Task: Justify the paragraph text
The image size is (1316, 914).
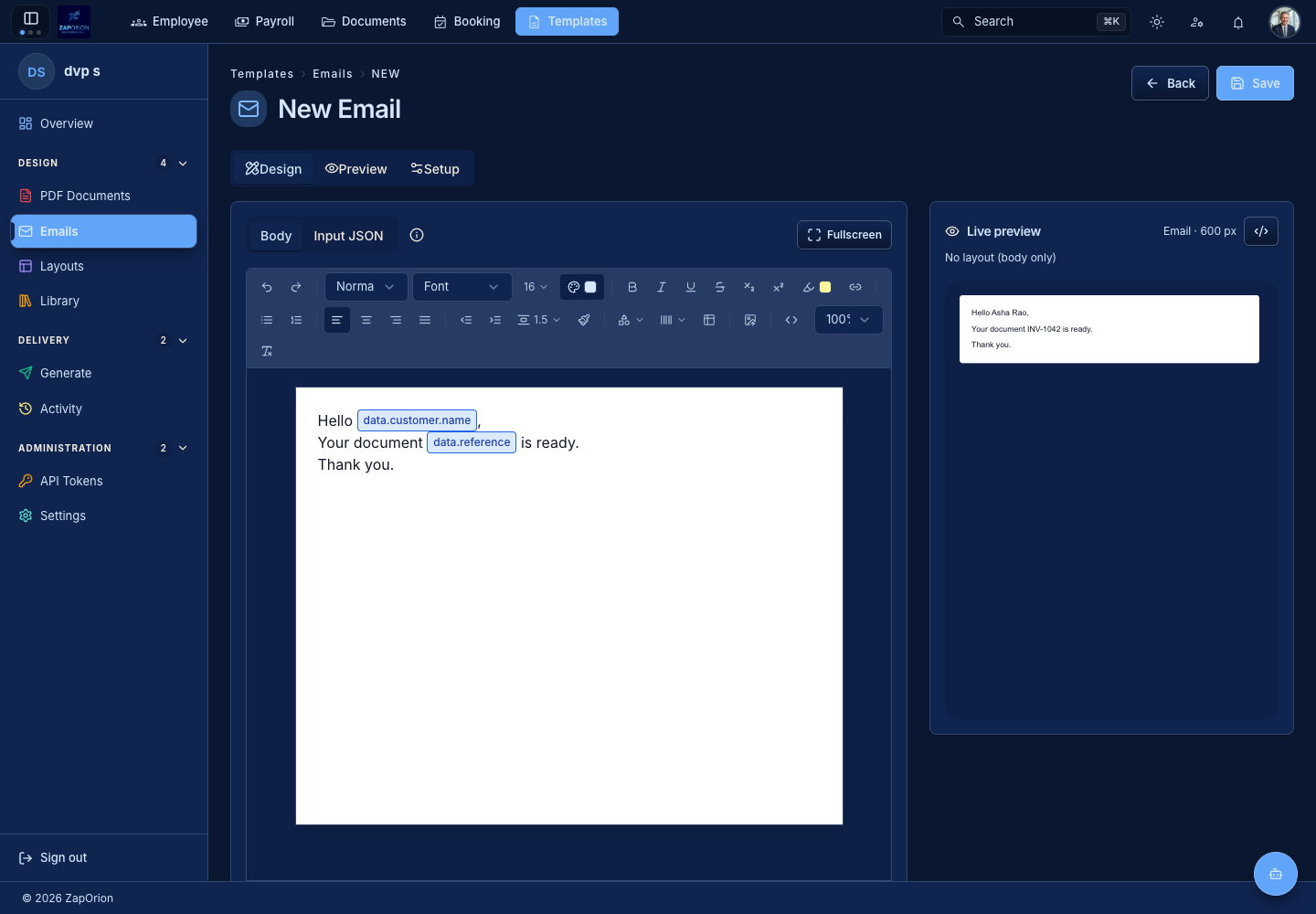Action: pos(425,320)
